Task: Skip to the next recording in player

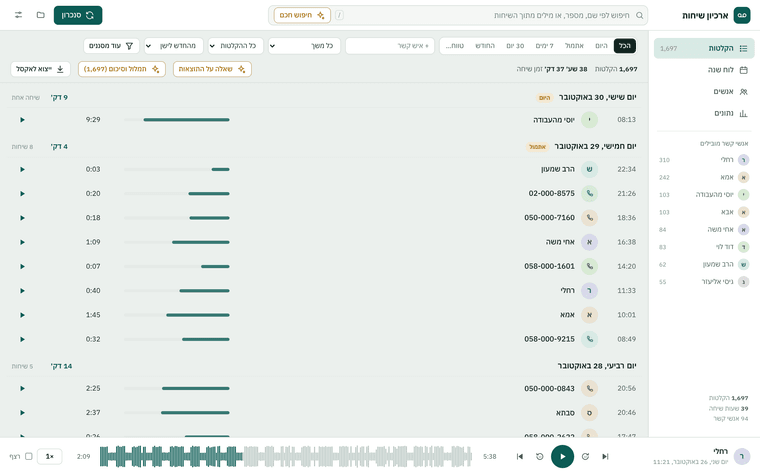Action: tap(605, 456)
